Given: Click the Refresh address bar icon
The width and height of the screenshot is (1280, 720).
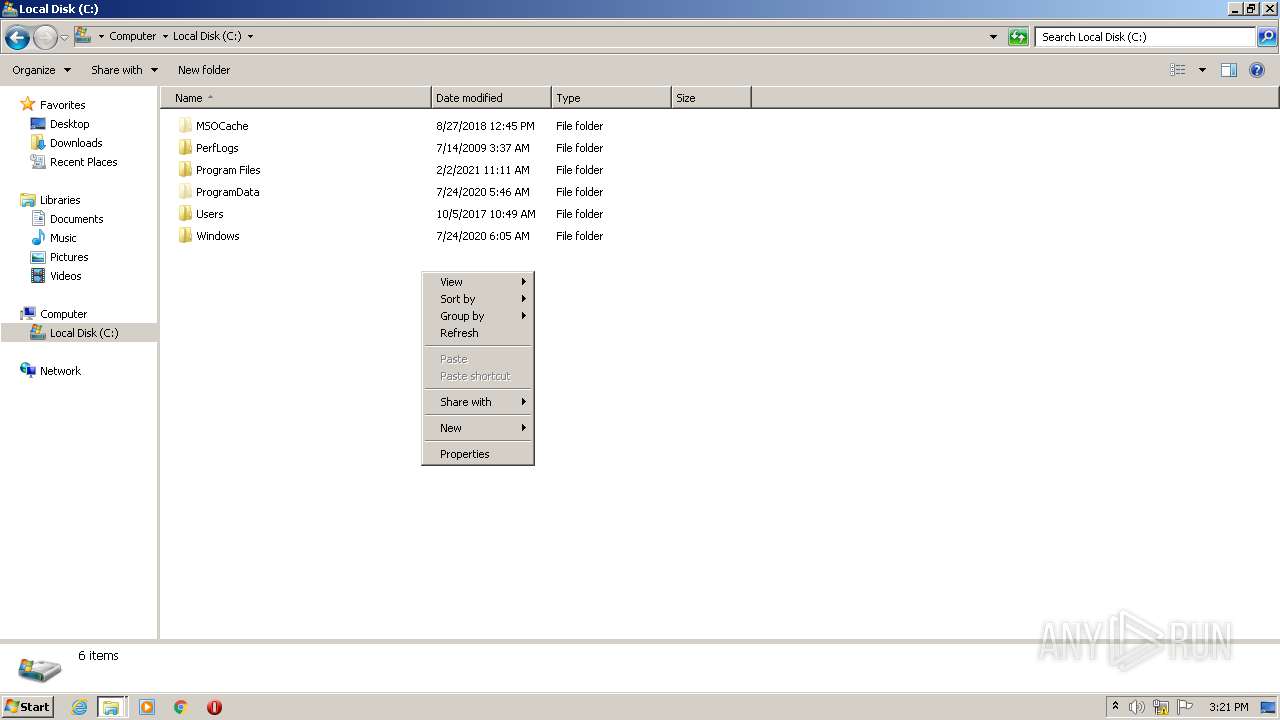Looking at the screenshot, I should pyautogui.click(x=1018, y=37).
